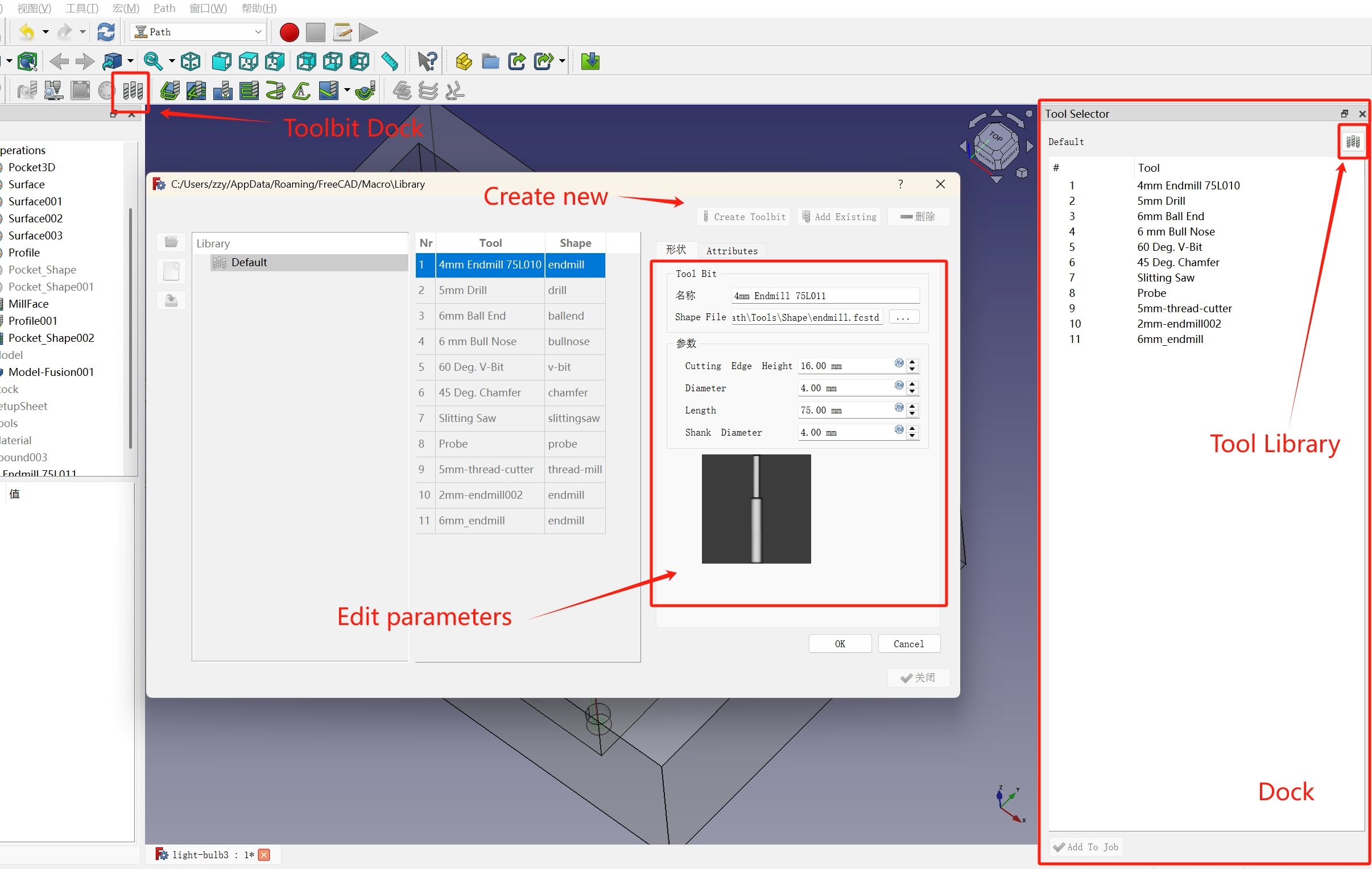Click the blue Refresh recompute icon
This screenshot has width=1372, height=869.
[106, 32]
